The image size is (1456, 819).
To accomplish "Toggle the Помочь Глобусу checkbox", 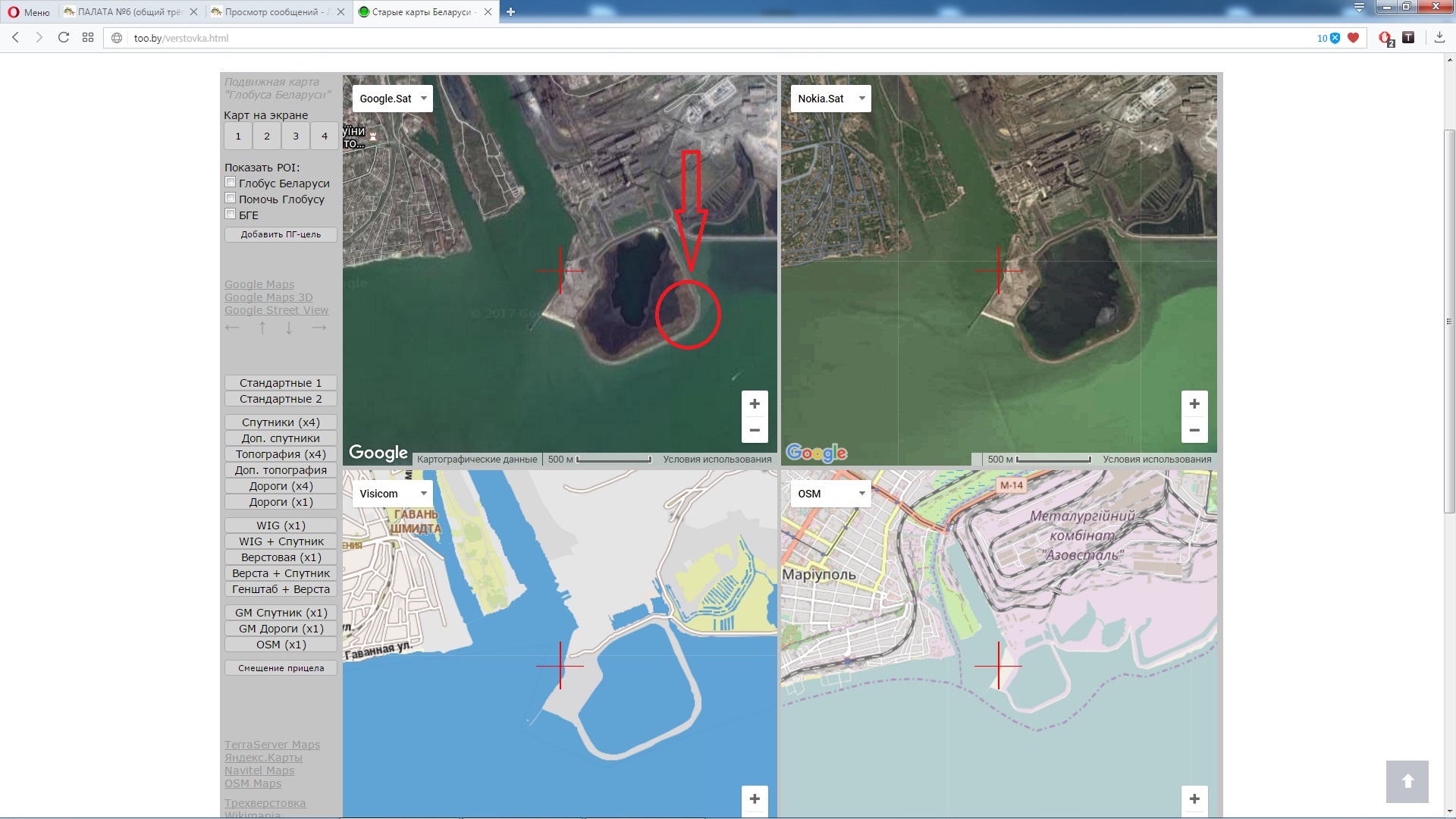I will [x=231, y=199].
